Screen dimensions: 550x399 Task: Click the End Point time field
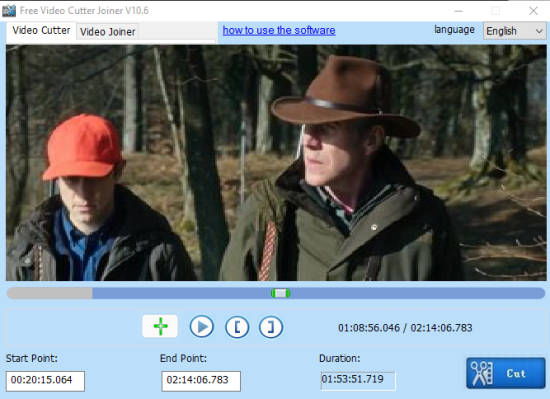tap(201, 381)
